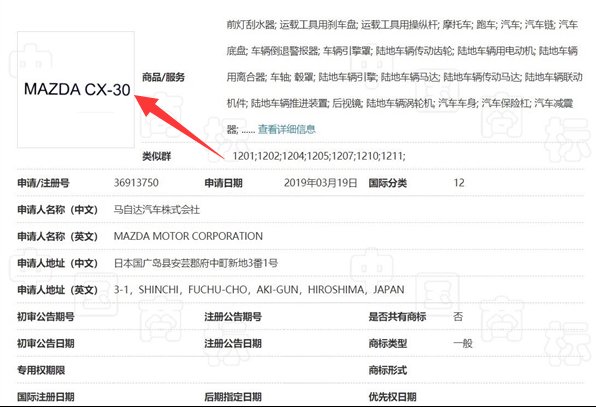Click the 初审公告日期 label
Image resolution: width=596 pixels, height=409 pixels.
(46, 343)
